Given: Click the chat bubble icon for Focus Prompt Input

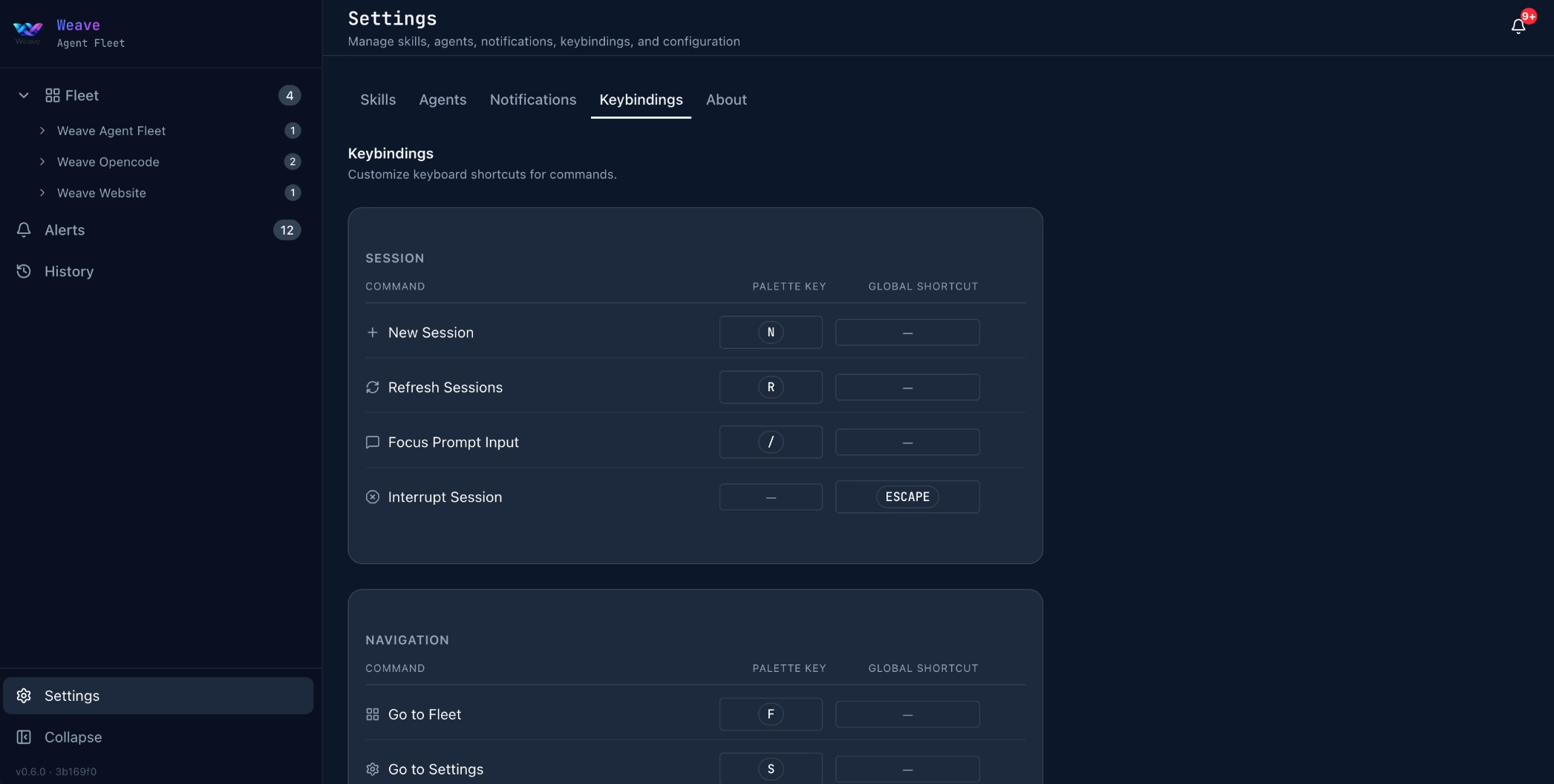Looking at the screenshot, I should (373, 442).
